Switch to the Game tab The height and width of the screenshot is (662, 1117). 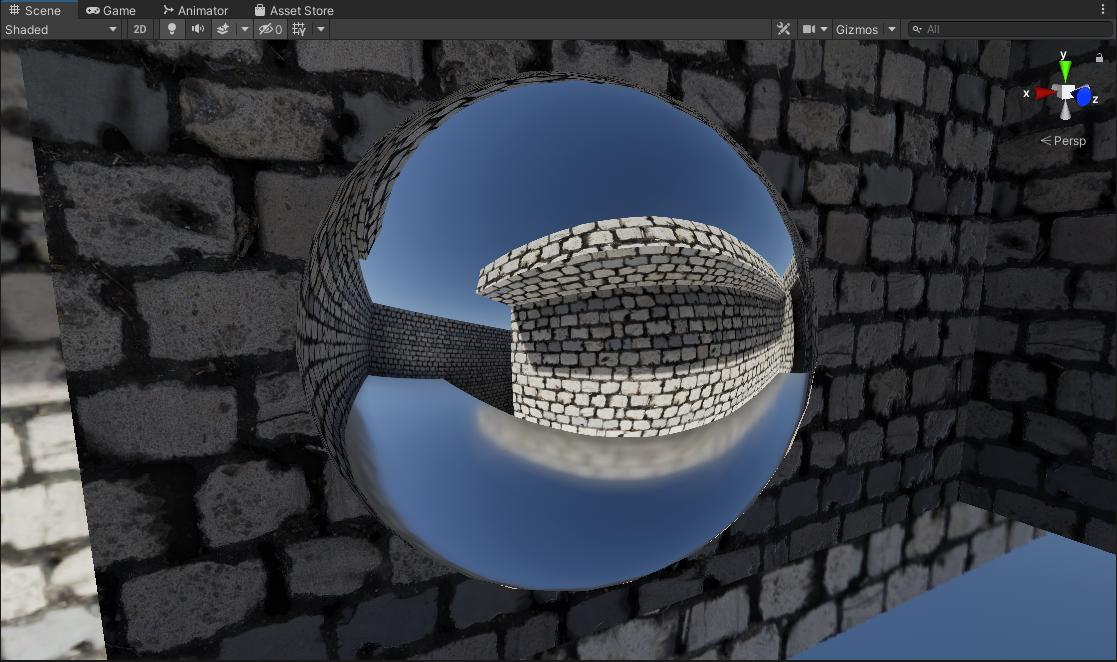click(111, 10)
